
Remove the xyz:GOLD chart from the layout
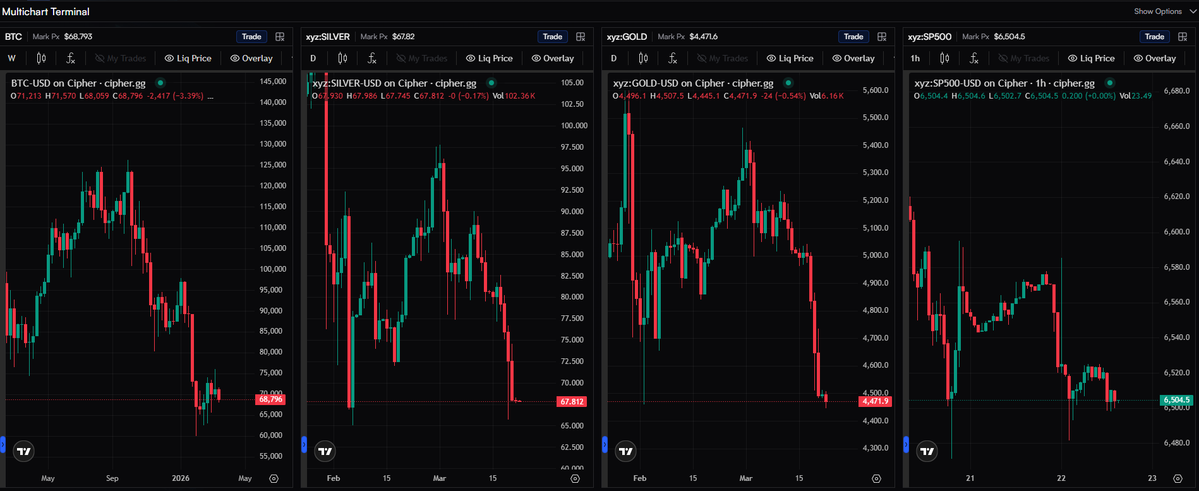(x=882, y=37)
